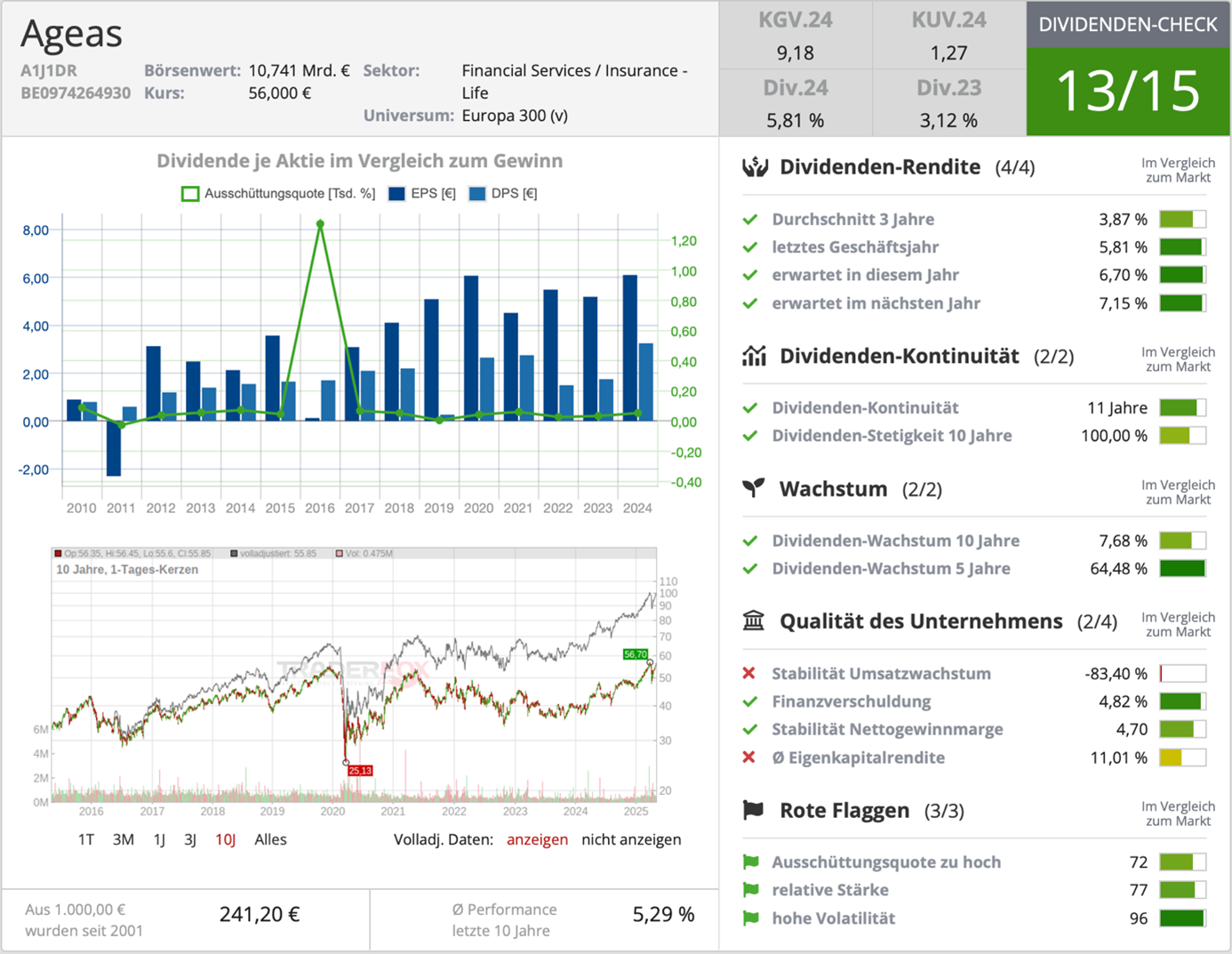The height and width of the screenshot is (954, 1232).
Task: Click nicht anzeigen for adjusted data
Action: (631, 839)
